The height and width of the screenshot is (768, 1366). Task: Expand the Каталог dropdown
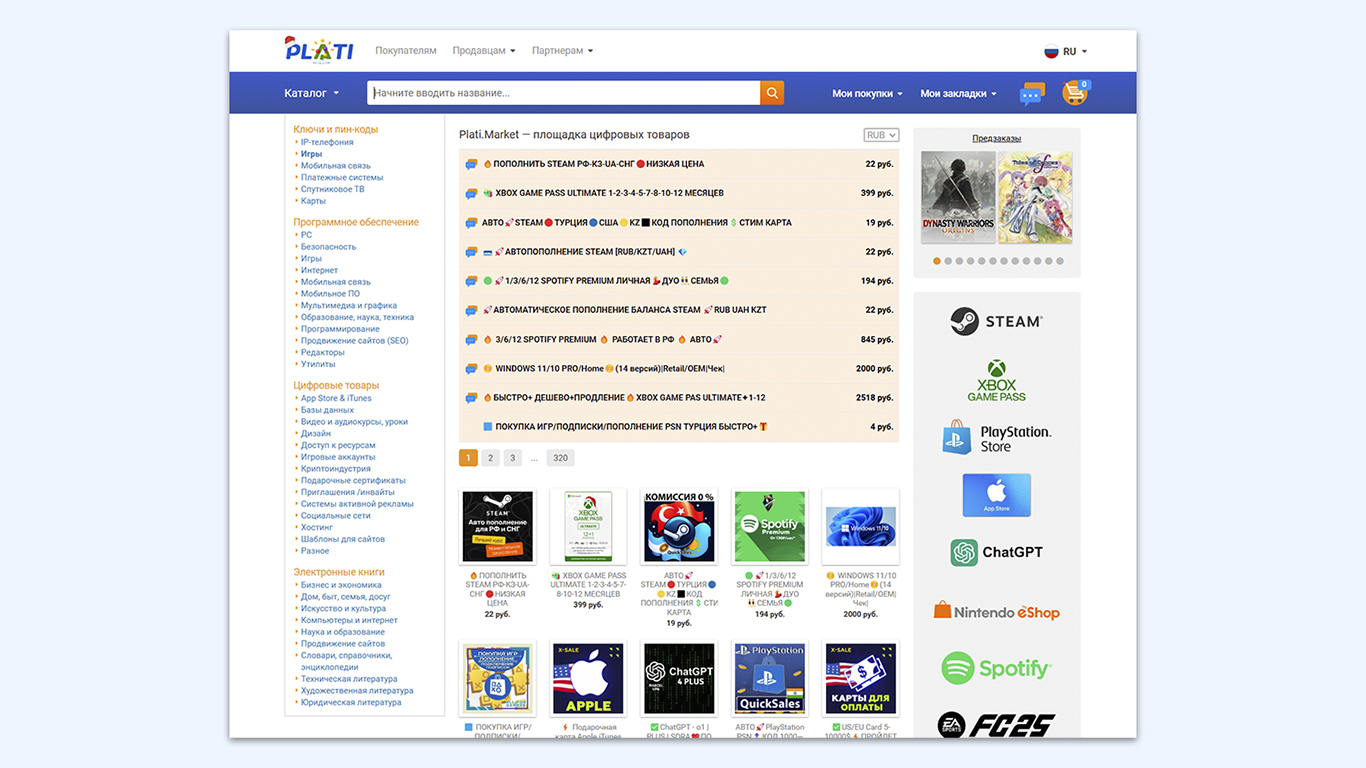(312, 93)
